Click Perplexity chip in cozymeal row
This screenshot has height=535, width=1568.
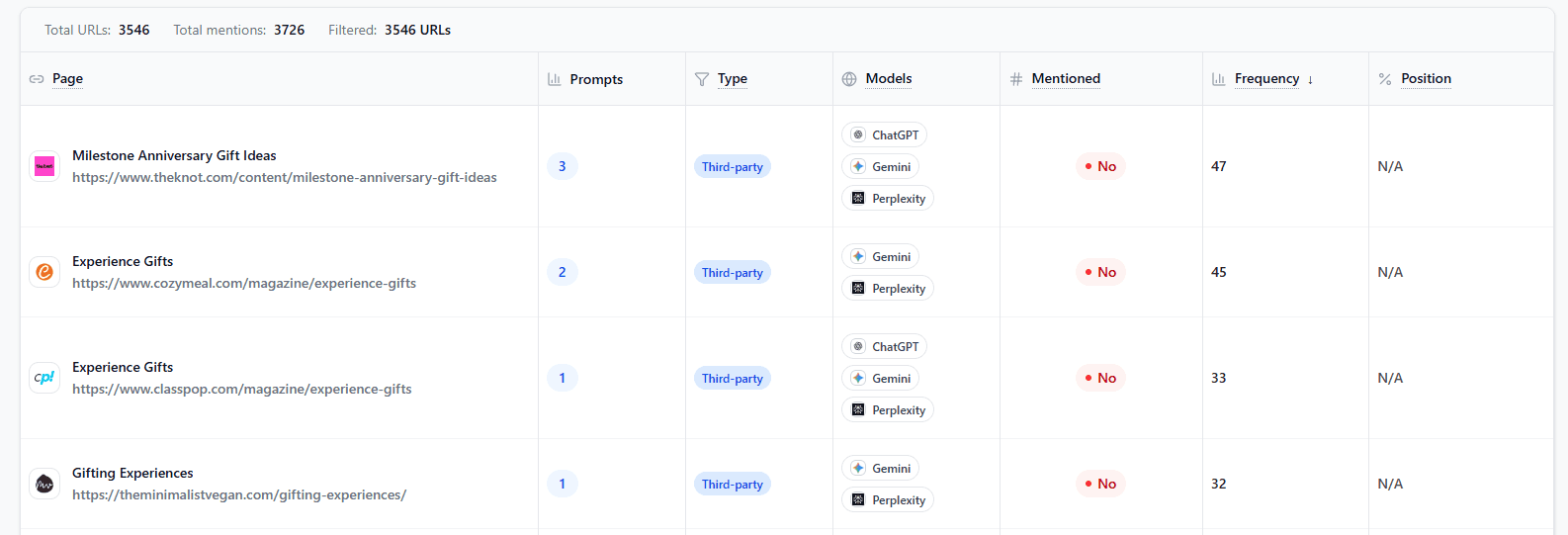click(x=888, y=289)
